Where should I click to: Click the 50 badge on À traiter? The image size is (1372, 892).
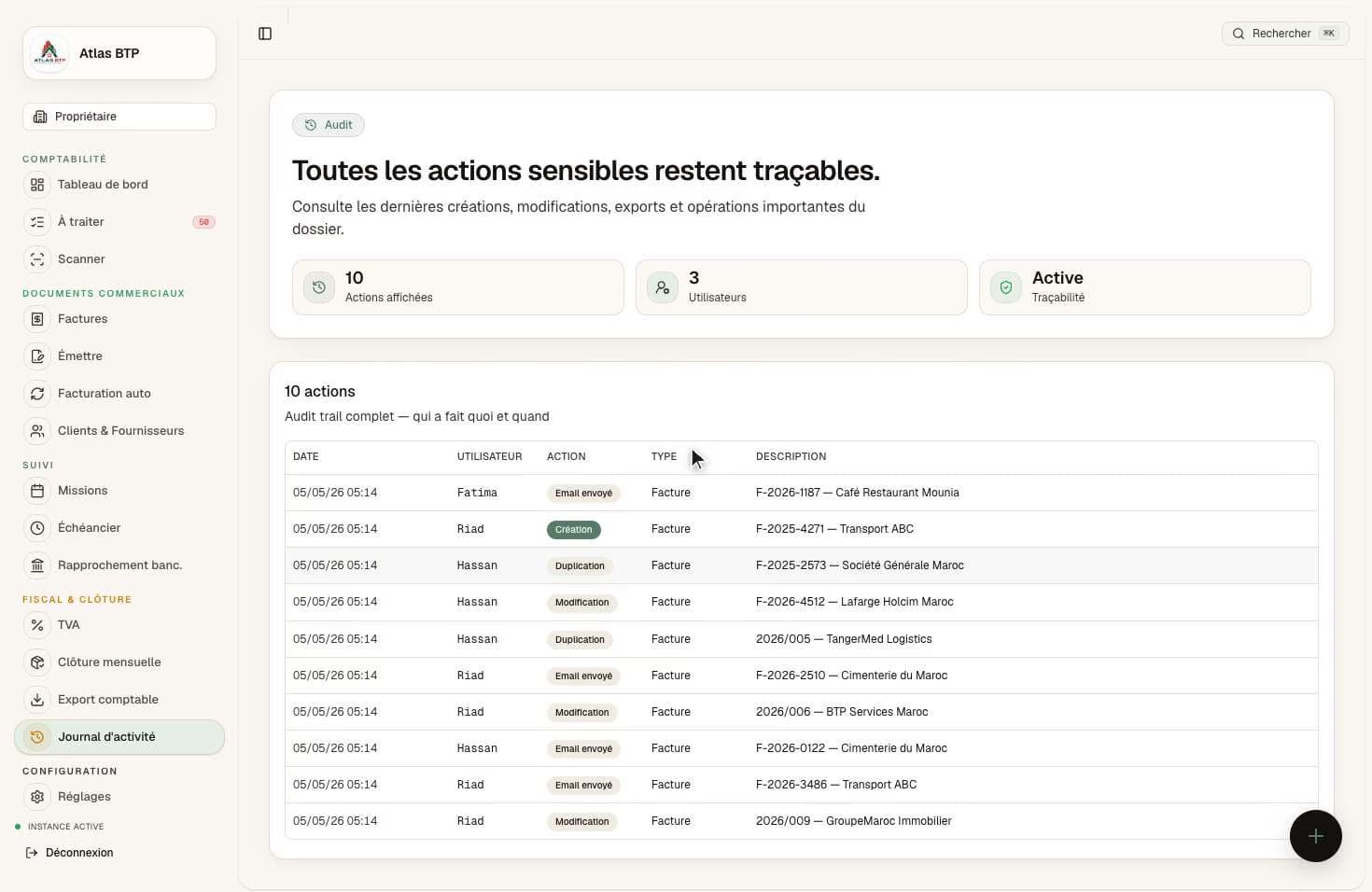tap(203, 222)
